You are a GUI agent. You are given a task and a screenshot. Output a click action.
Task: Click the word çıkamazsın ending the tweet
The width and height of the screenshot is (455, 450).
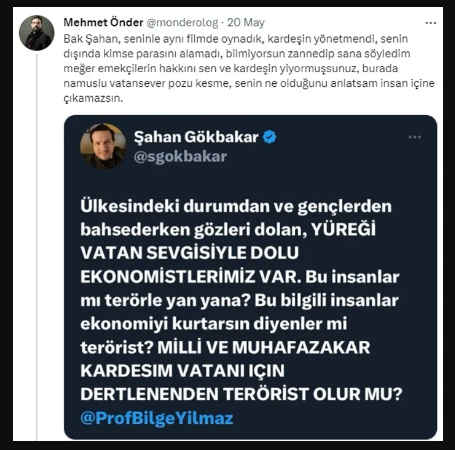coord(93,98)
